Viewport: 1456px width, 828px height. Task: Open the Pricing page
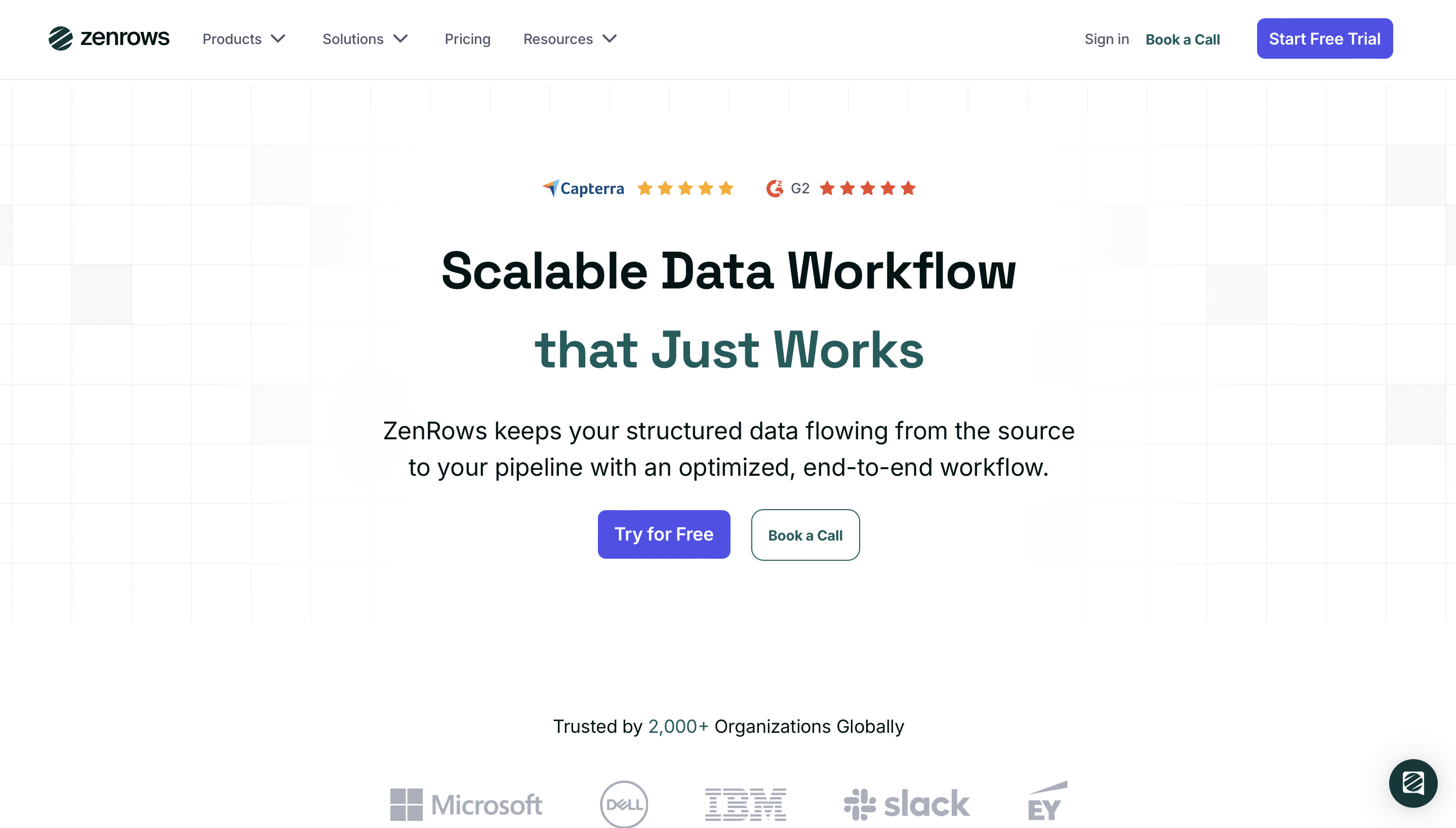tap(467, 38)
